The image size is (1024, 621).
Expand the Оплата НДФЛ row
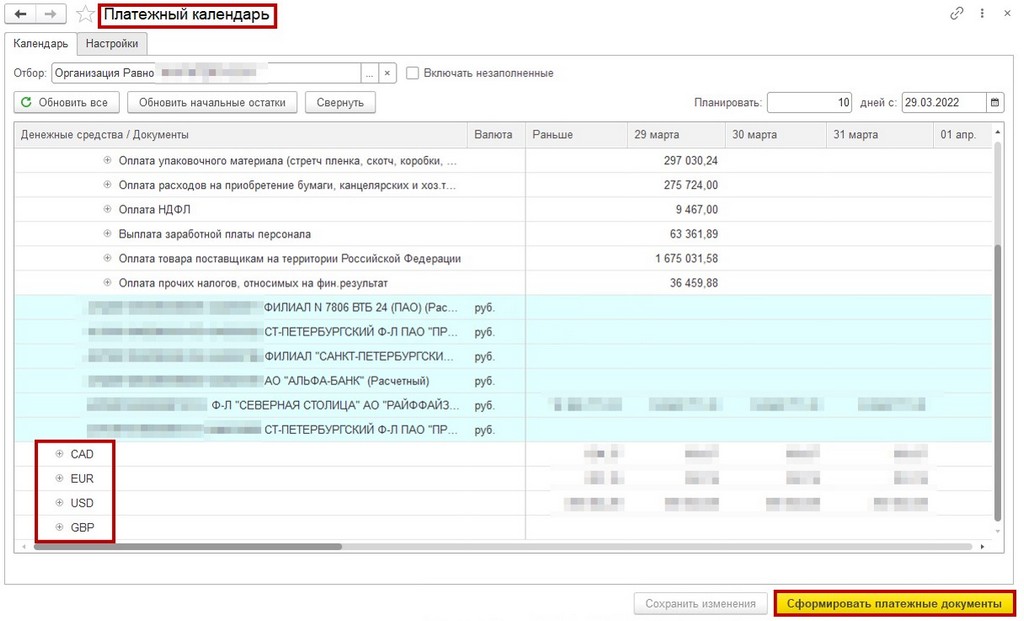[108, 209]
